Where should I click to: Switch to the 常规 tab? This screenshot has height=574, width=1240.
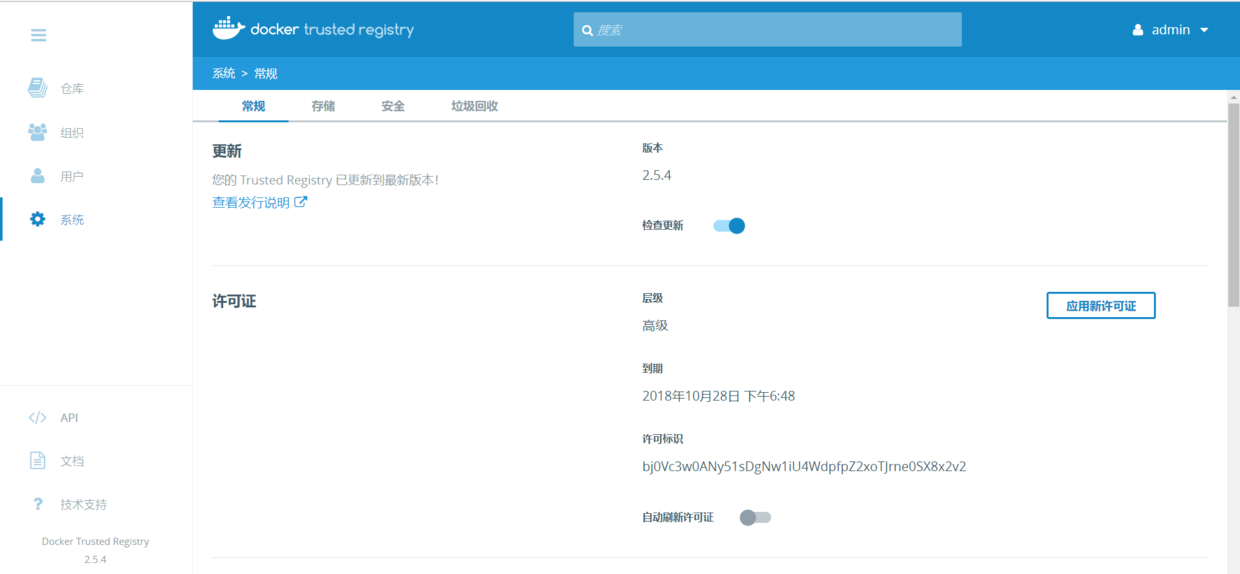pyautogui.click(x=254, y=106)
